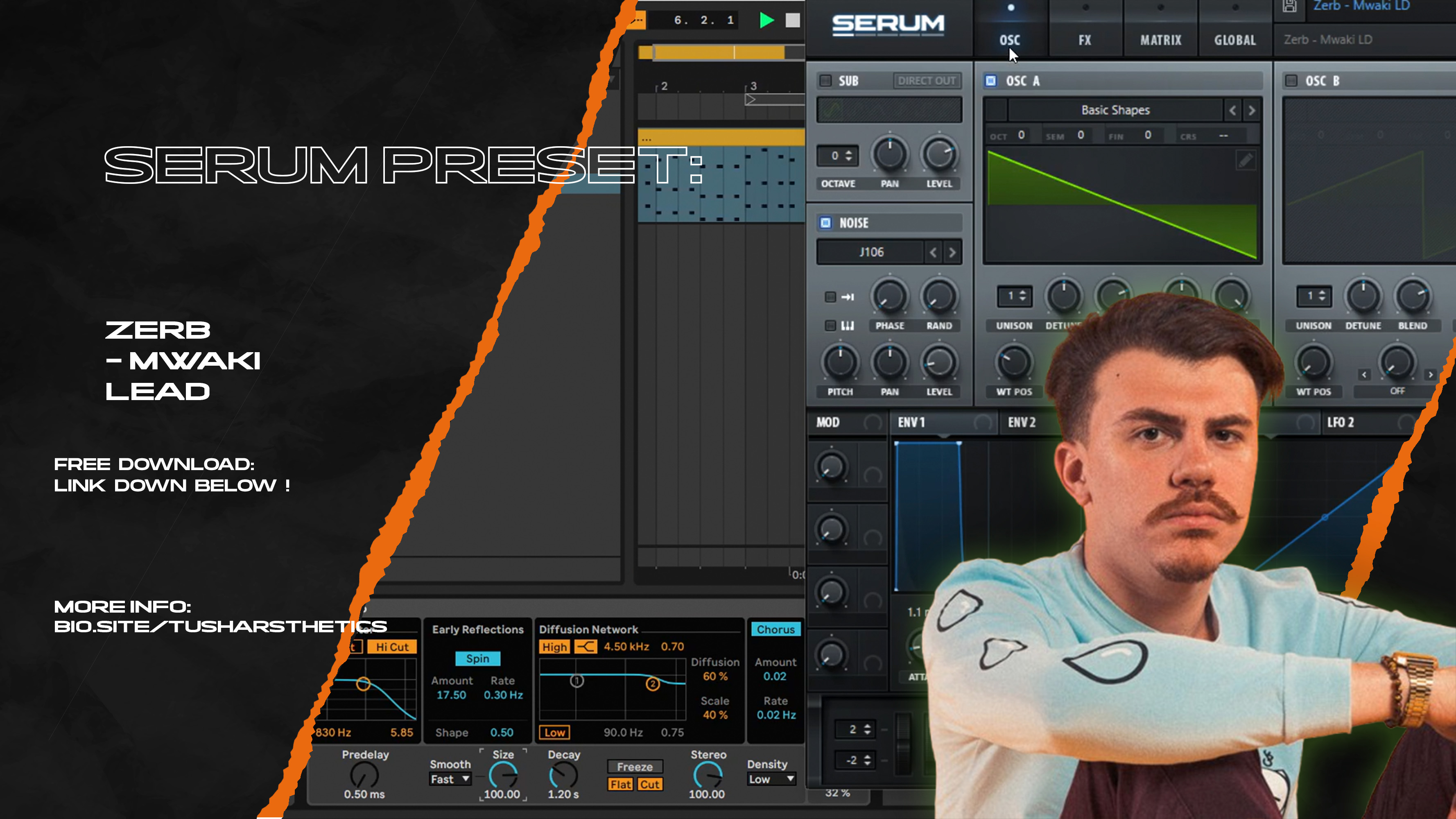
Task: Click the Sub oscillator Pan knob
Action: tap(890, 154)
